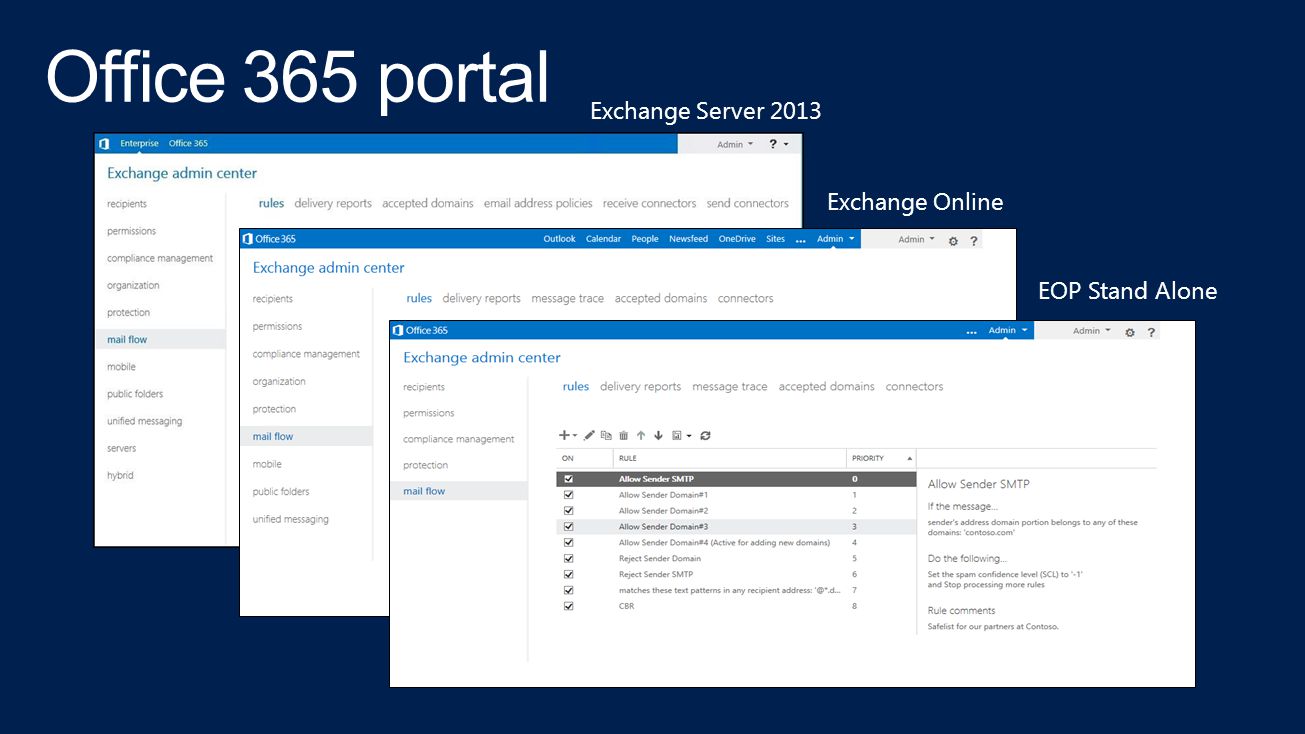Open receive connectors tab in Exchange 2013 window
The image size is (1305, 734).
[649, 204]
